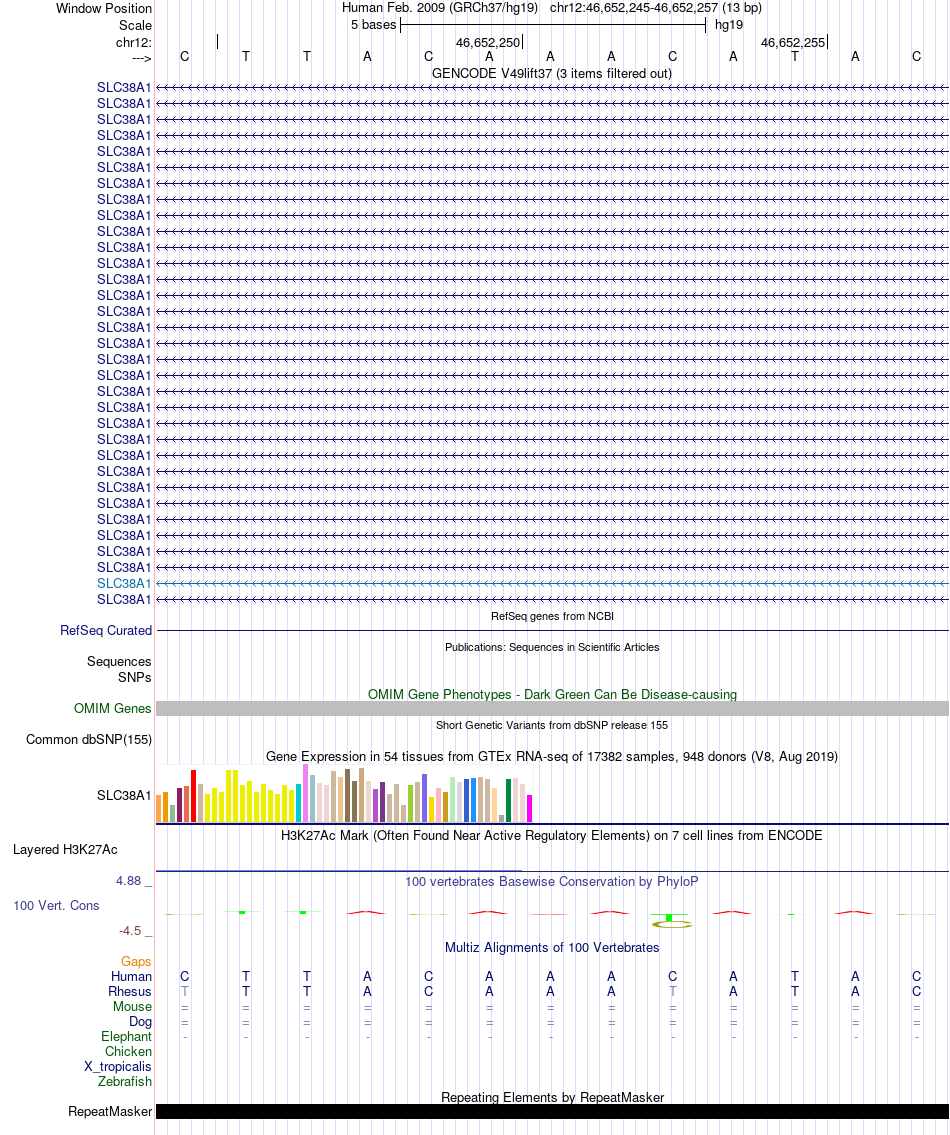Select the Dog species label
Viewport: 950px width, 1135px height.
[140, 1022]
